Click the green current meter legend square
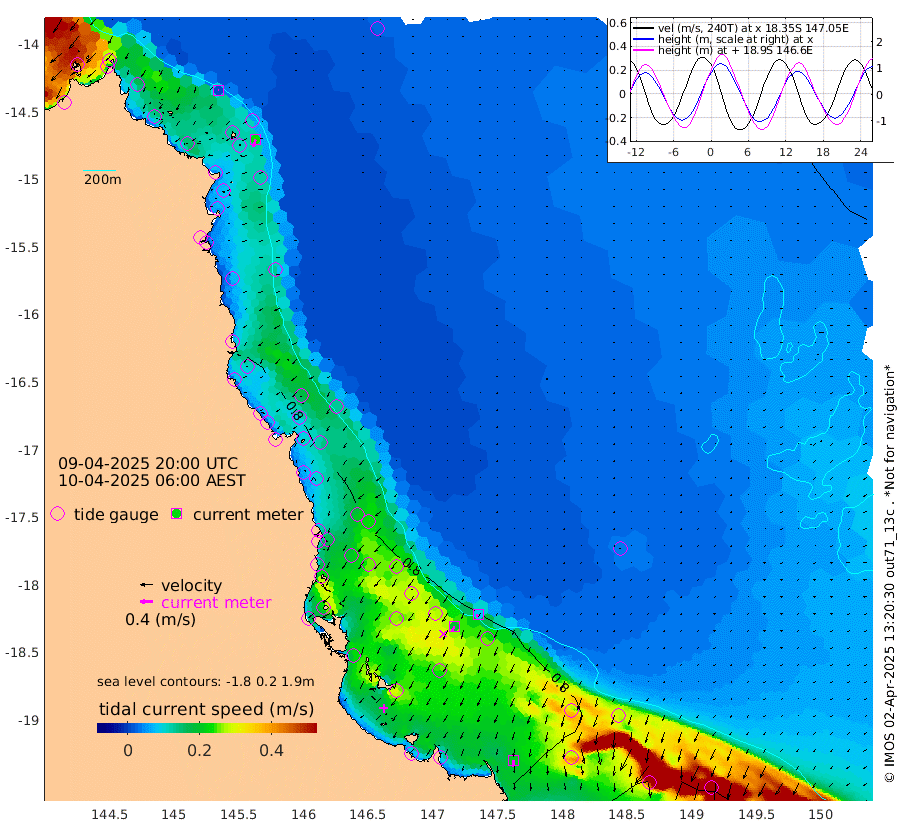 tap(177, 514)
